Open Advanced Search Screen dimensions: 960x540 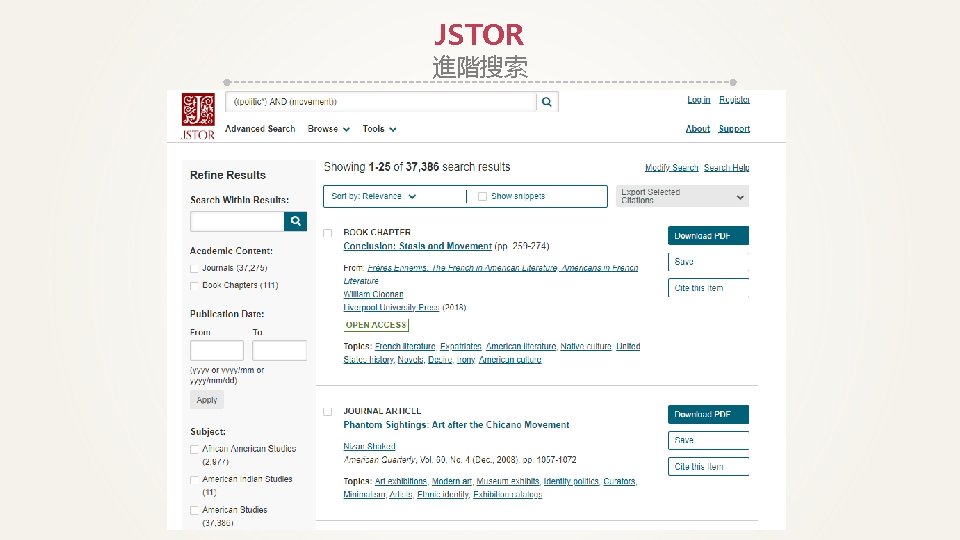coord(260,129)
